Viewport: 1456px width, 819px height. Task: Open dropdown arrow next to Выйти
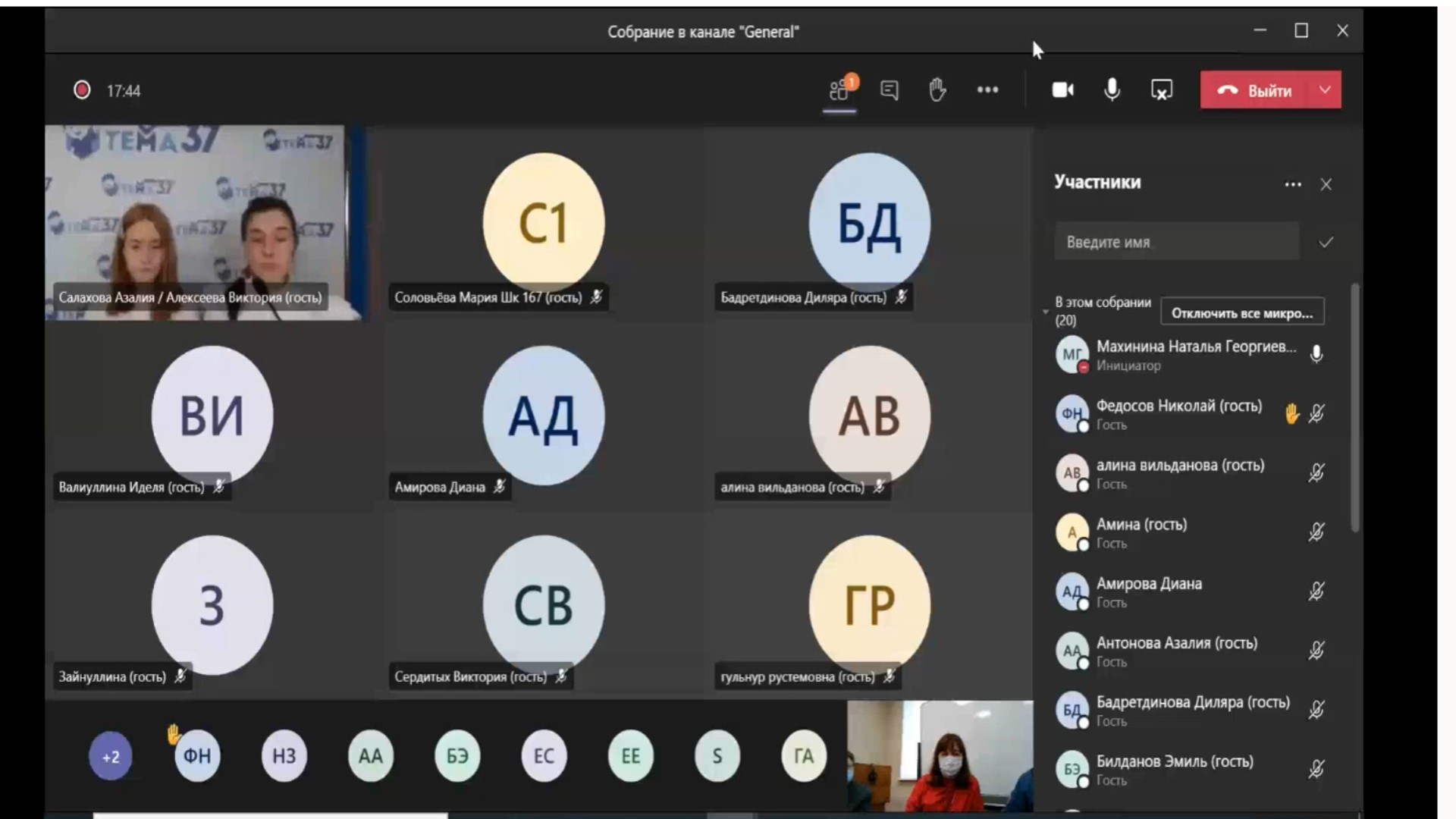(1325, 90)
